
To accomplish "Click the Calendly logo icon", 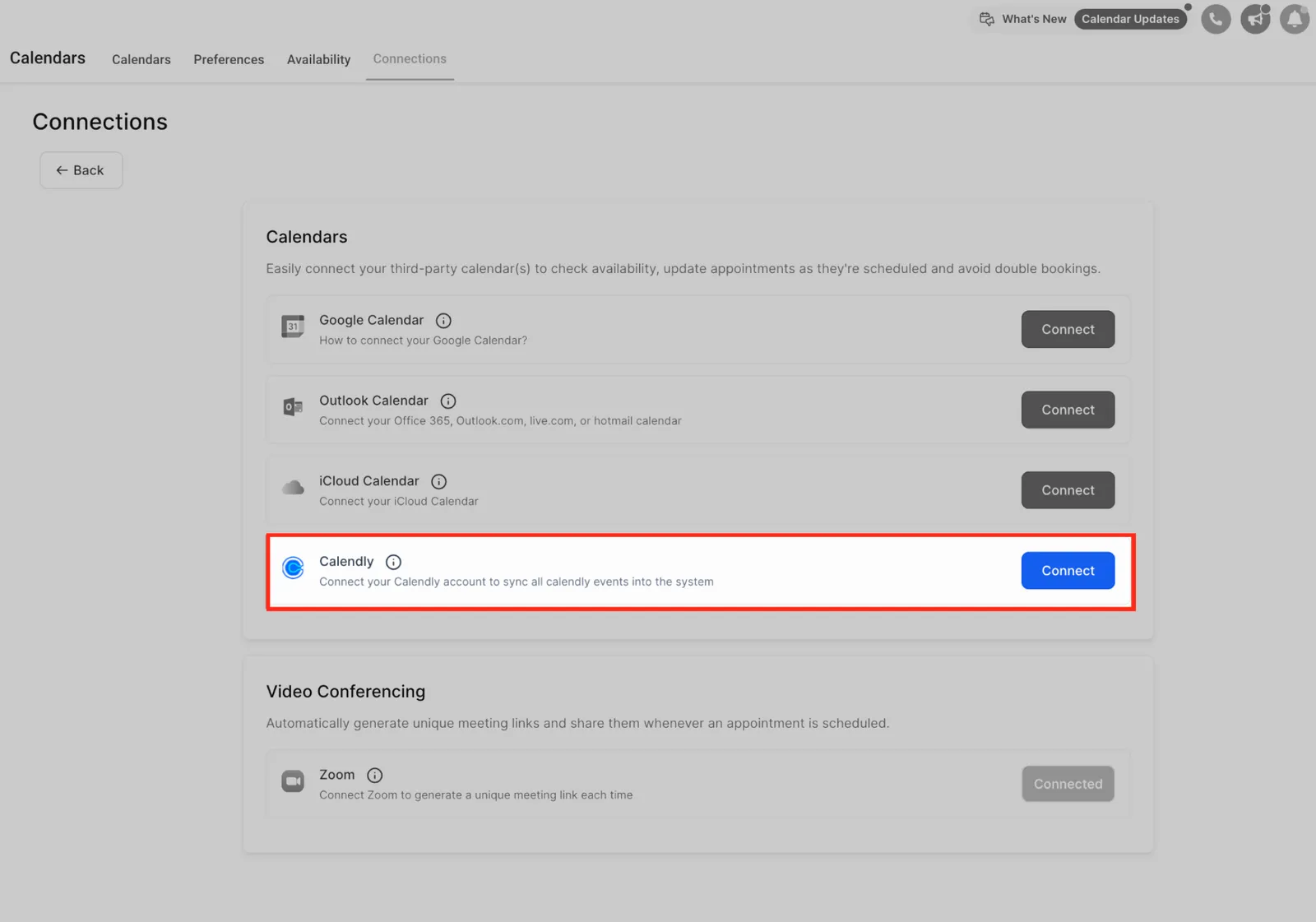I will coord(293,568).
